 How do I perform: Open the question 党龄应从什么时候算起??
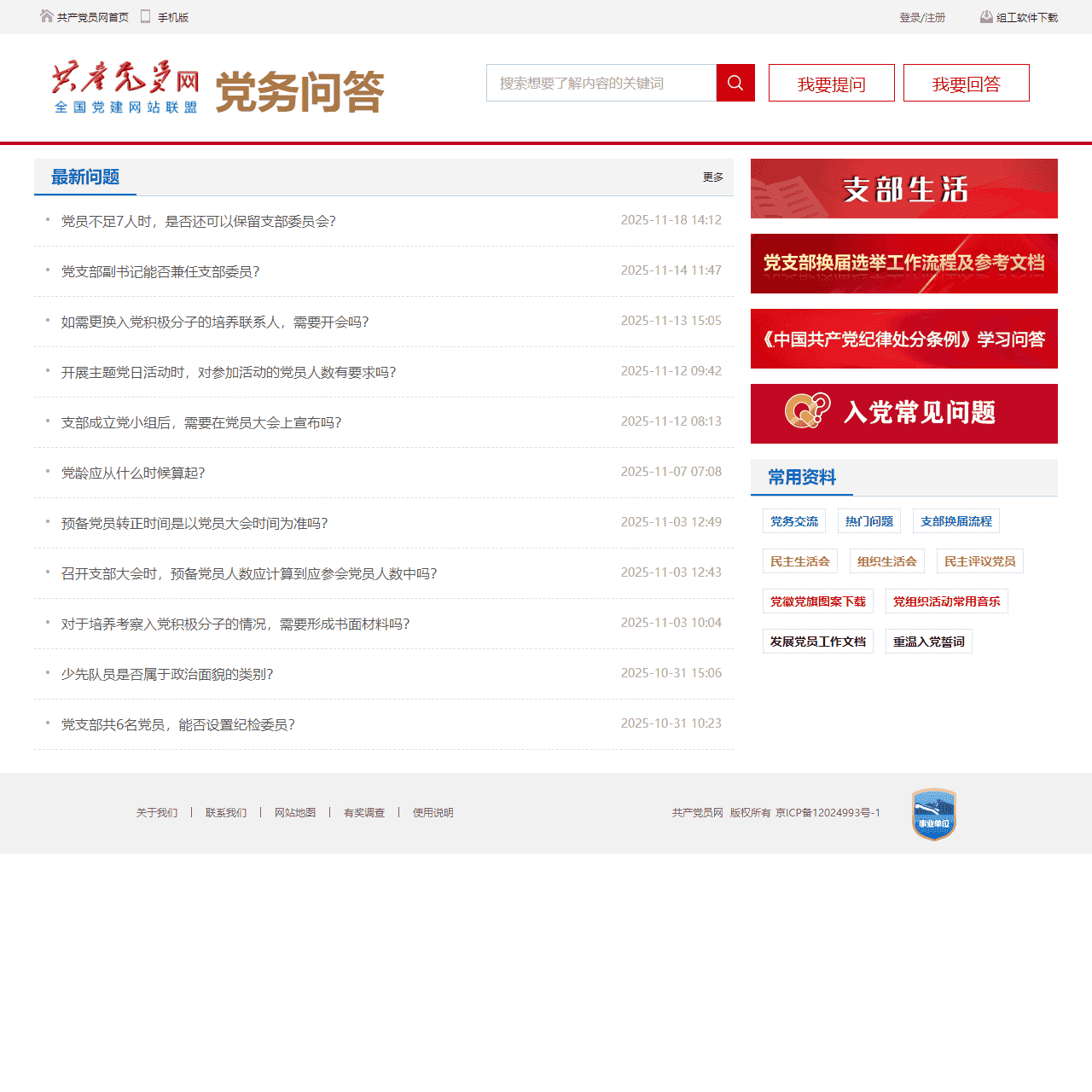(x=132, y=473)
